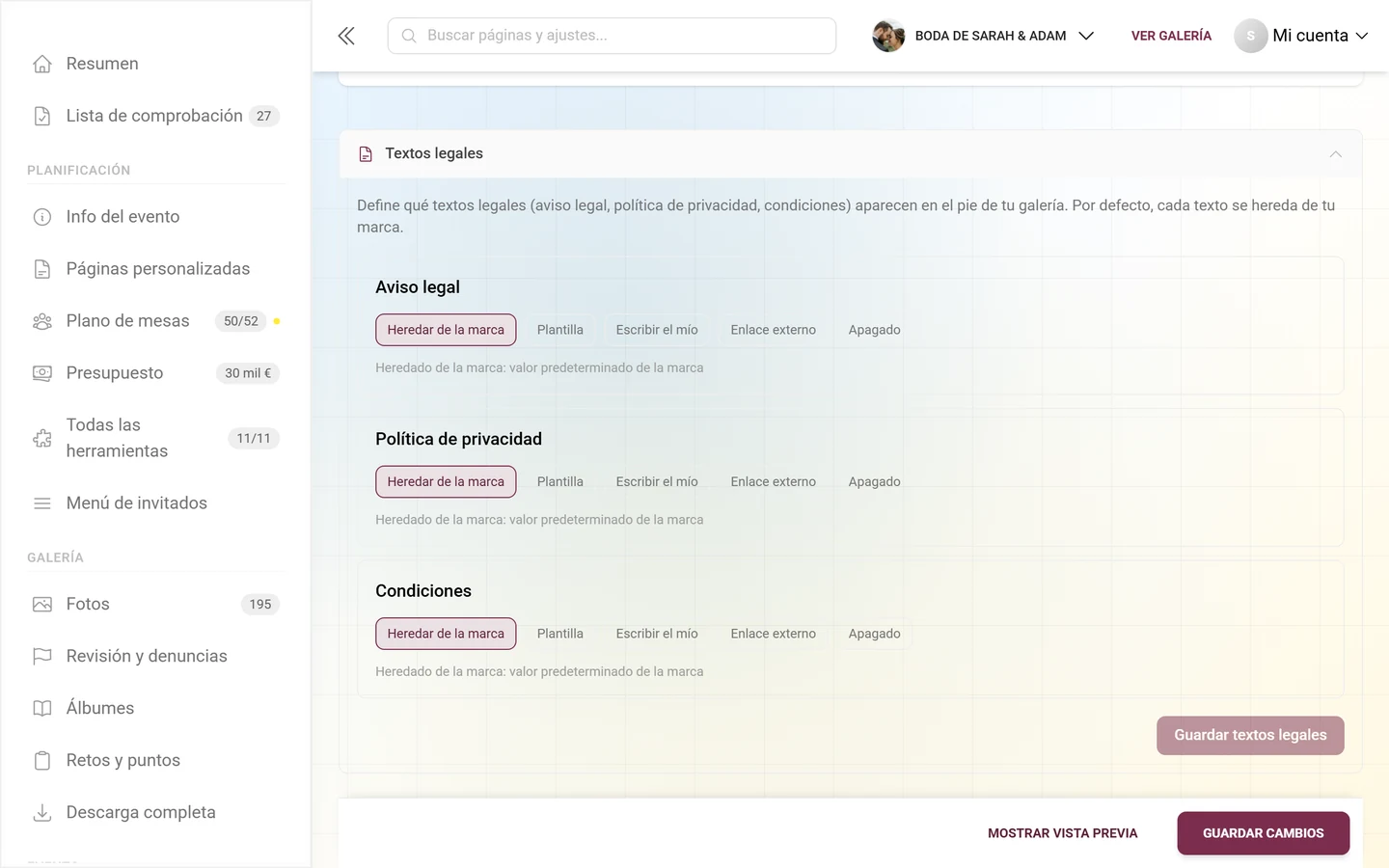Select Plantilla for Condiciones
Viewport: 1389px width, 868px height.
560,634
